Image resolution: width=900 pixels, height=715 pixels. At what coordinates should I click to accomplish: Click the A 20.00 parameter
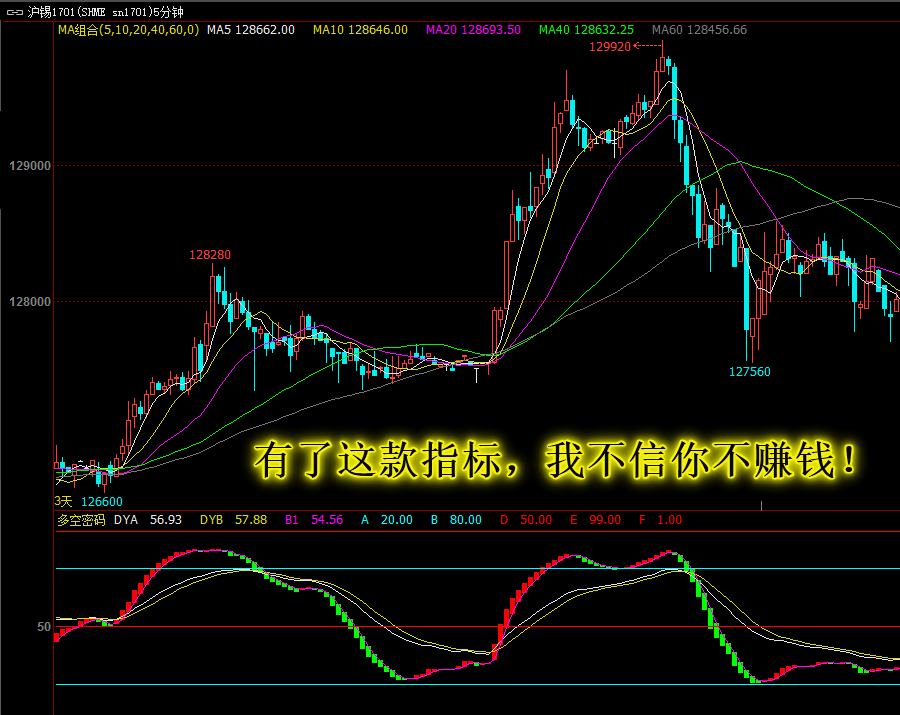(x=386, y=520)
